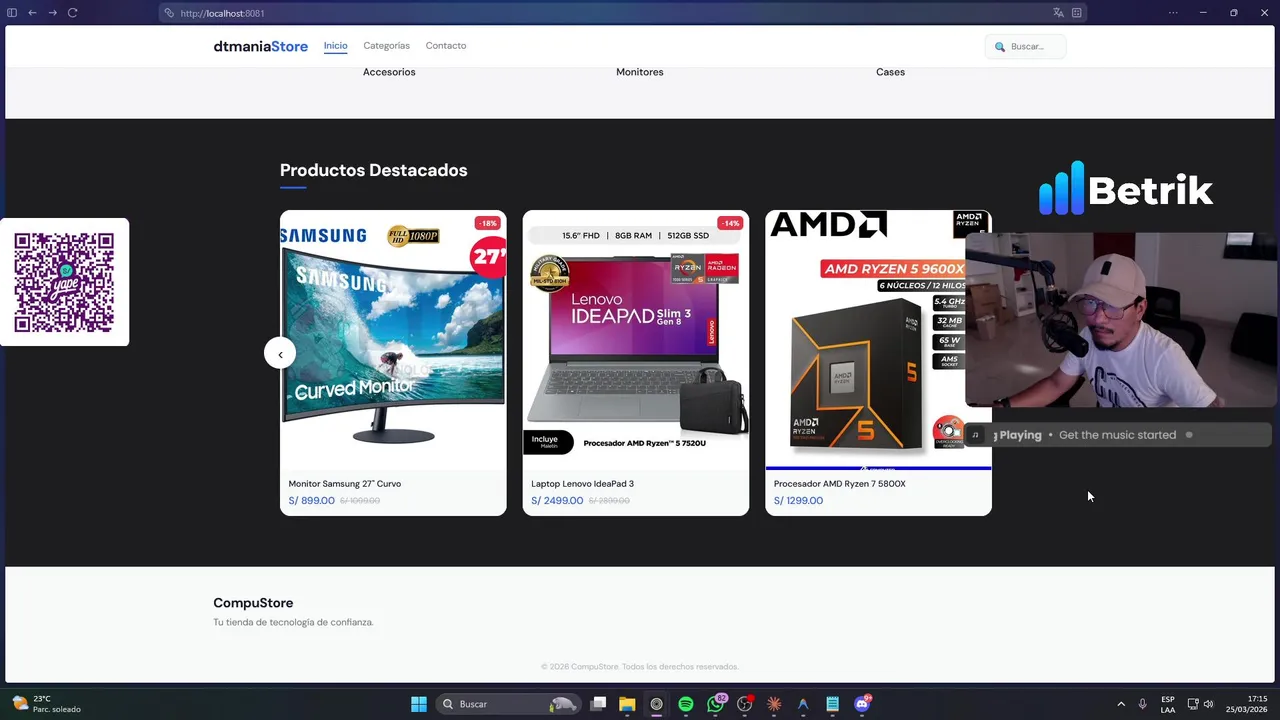1280x720 pixels.
Task: Open the Lenovo IdeaPad laptop product image
Action: coord(635,340)
